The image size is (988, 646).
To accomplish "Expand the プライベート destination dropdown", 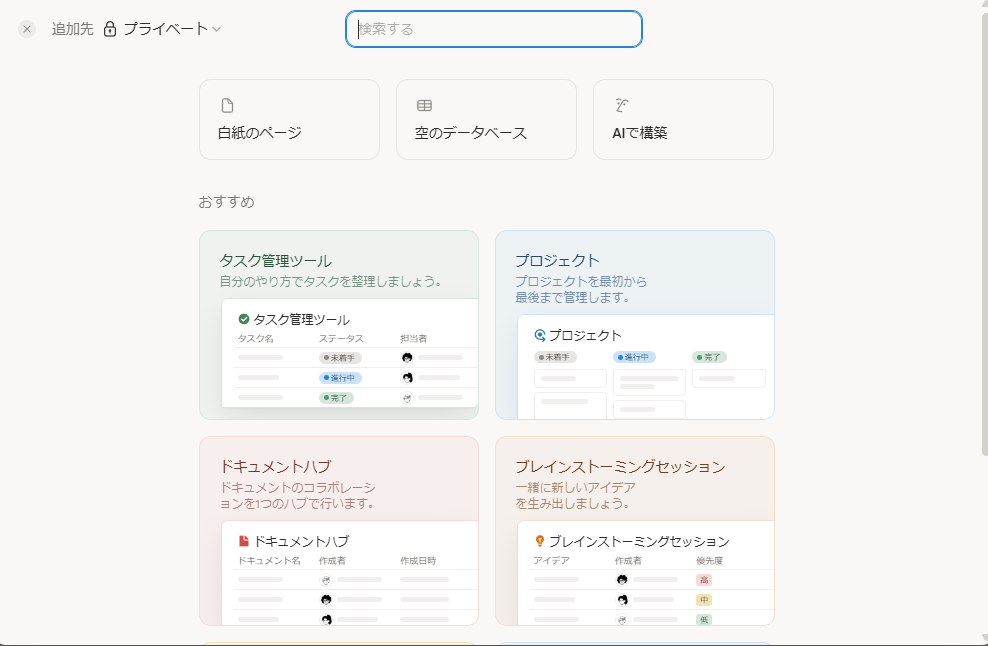I will tap(165, 29).
